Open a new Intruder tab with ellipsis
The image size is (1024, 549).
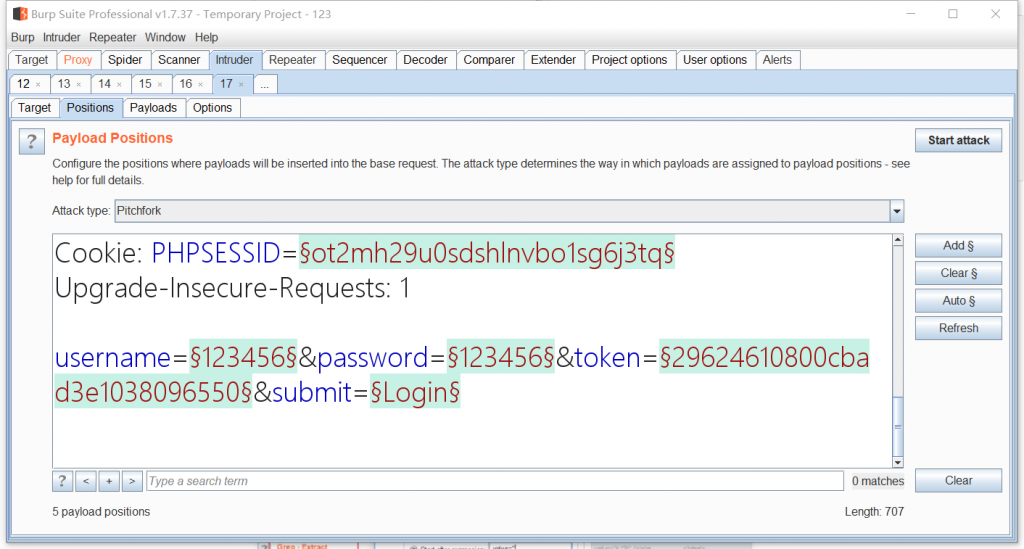point(265,85)
